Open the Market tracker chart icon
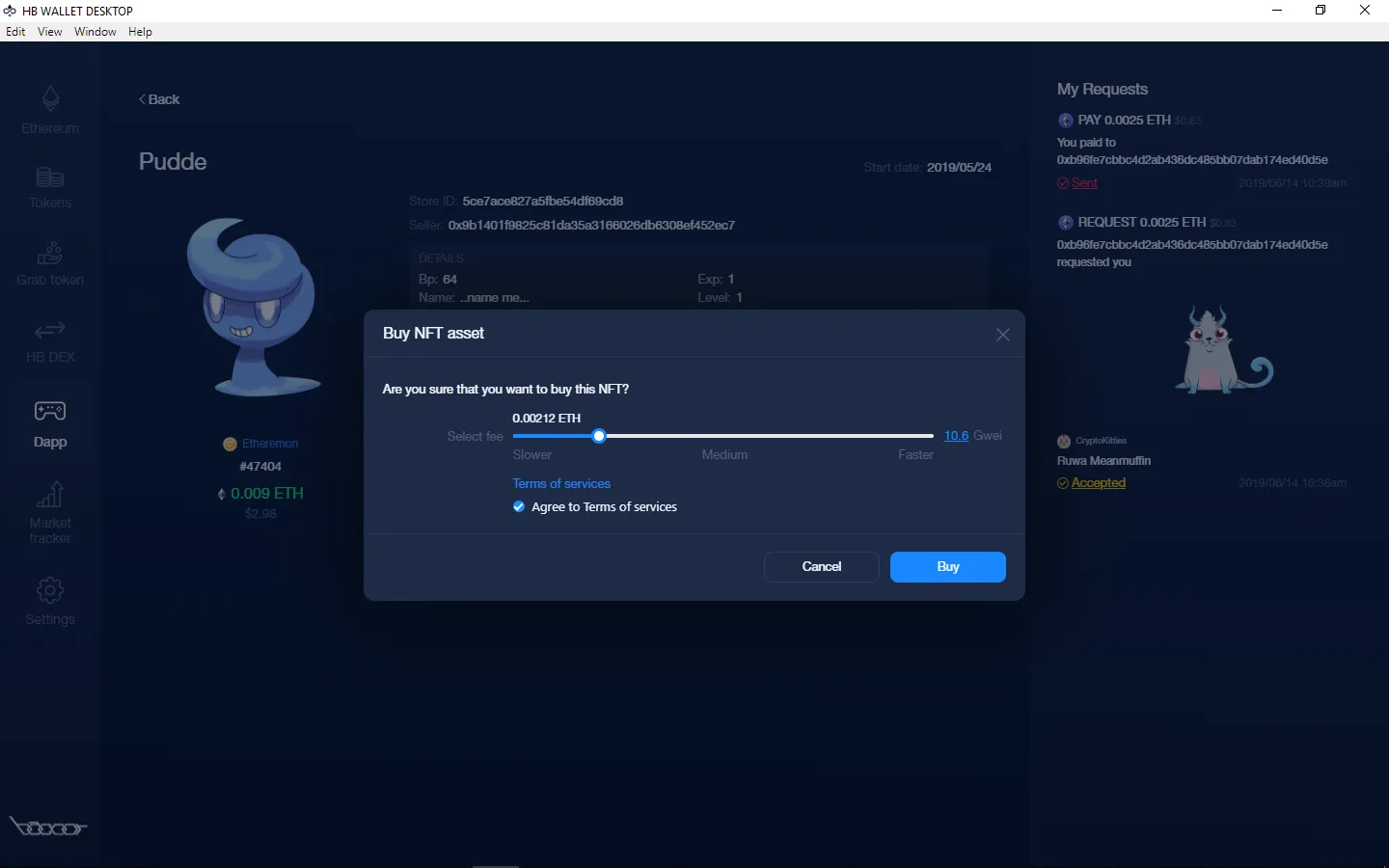This screenshot has width=1389, height=868. [50, 495]
